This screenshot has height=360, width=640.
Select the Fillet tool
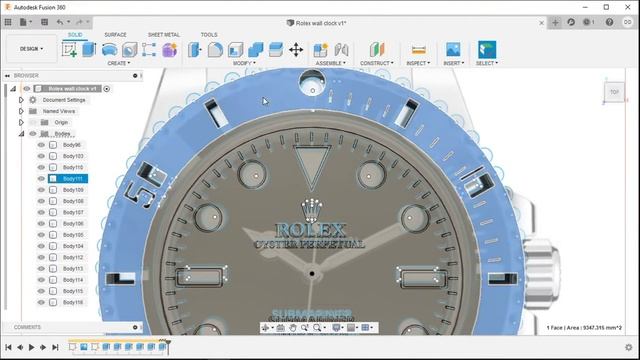coord(215,50)
